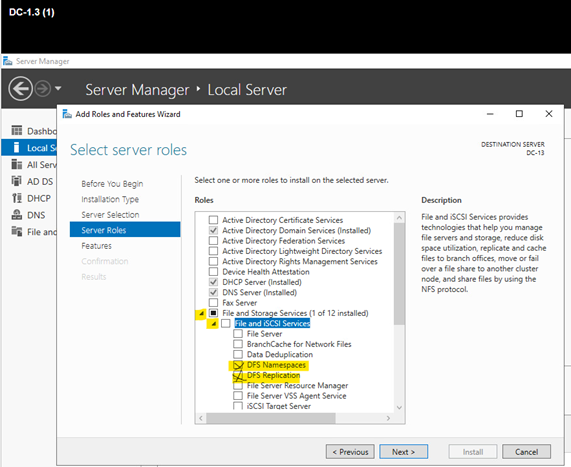Open File and Storage sidebar icon

tap(17, 232)
